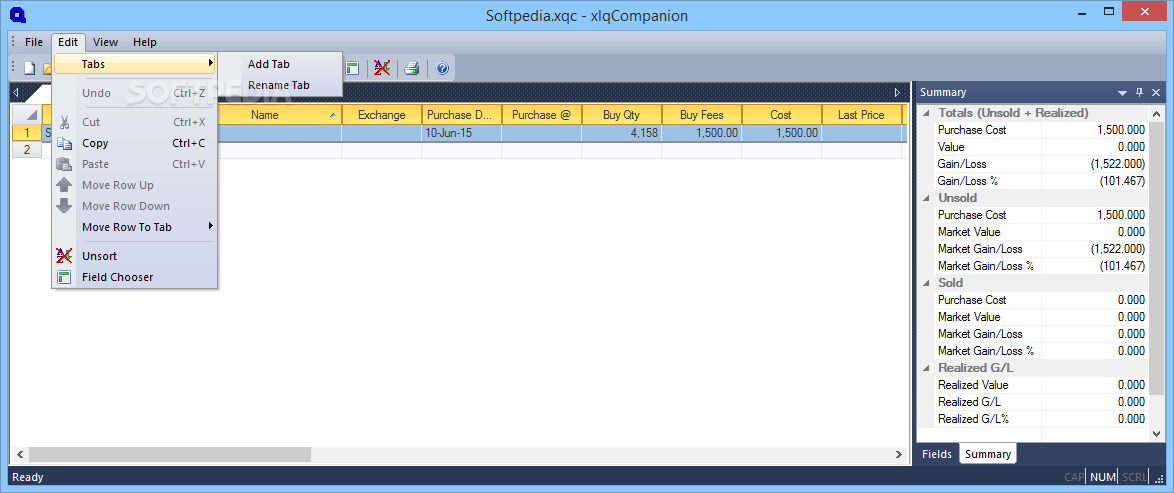1174x493 pixels.
Task: Open Help via the question mark icon
Action: [x=442, y=69]
